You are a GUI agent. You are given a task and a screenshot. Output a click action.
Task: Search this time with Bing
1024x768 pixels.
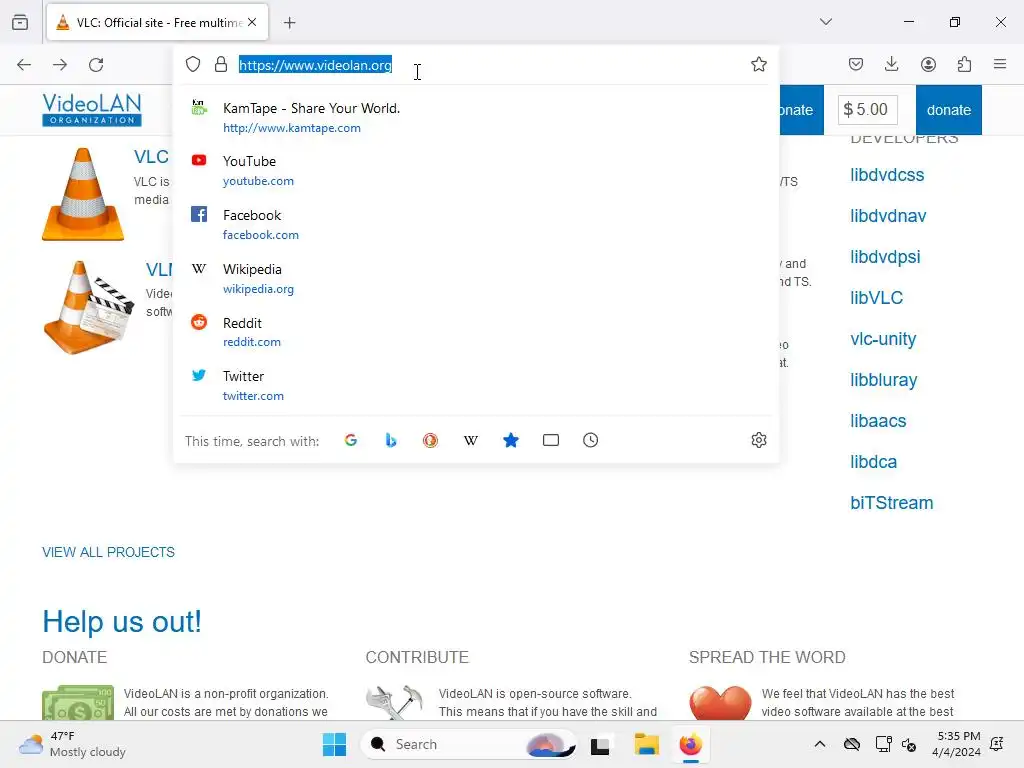[x=391, y=440]
